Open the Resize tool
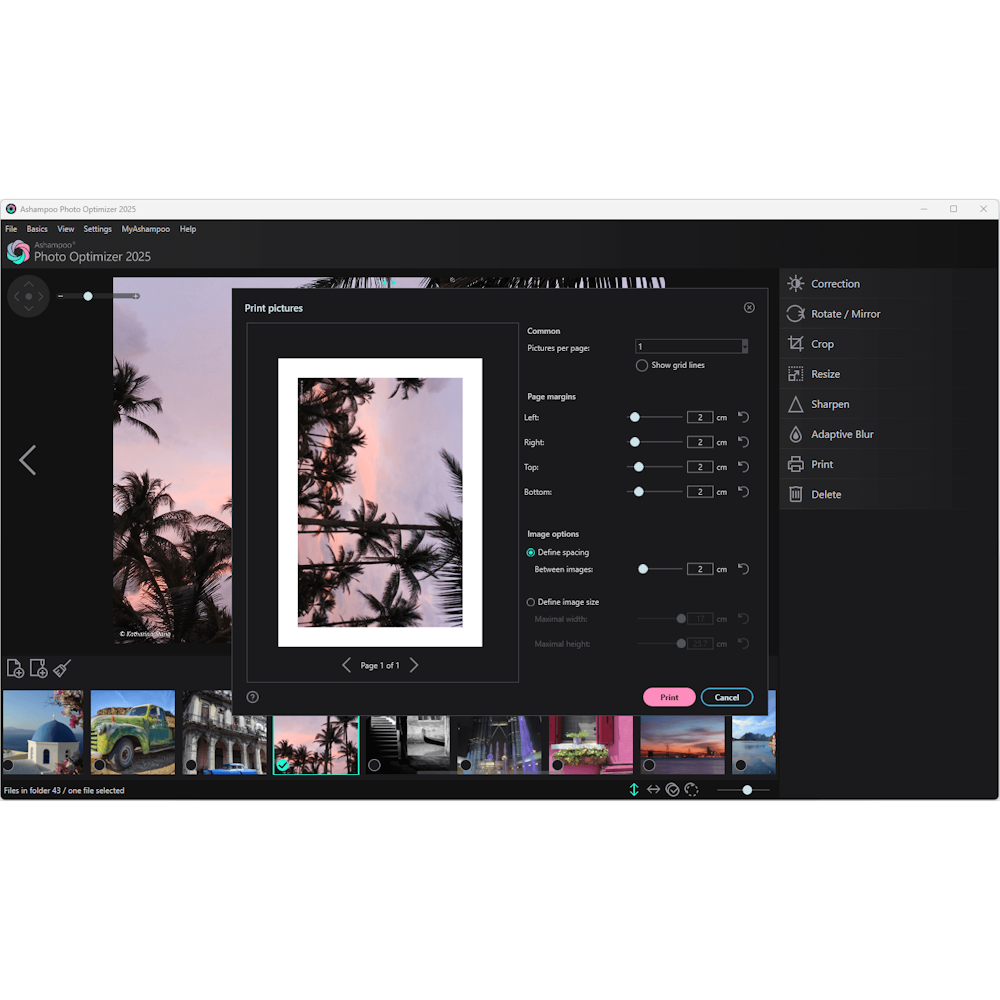Viewport: 1000px width, 1000px height. [x=827, y=373]
